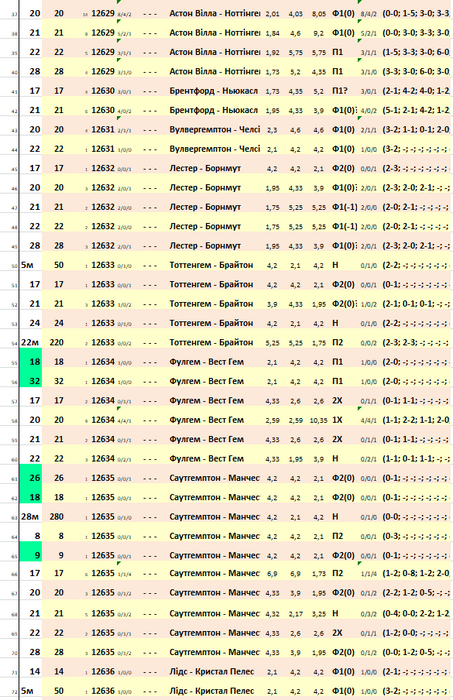
Task: Click the "22м" cell
Action: pyautogui.click(x=30, y=342)
